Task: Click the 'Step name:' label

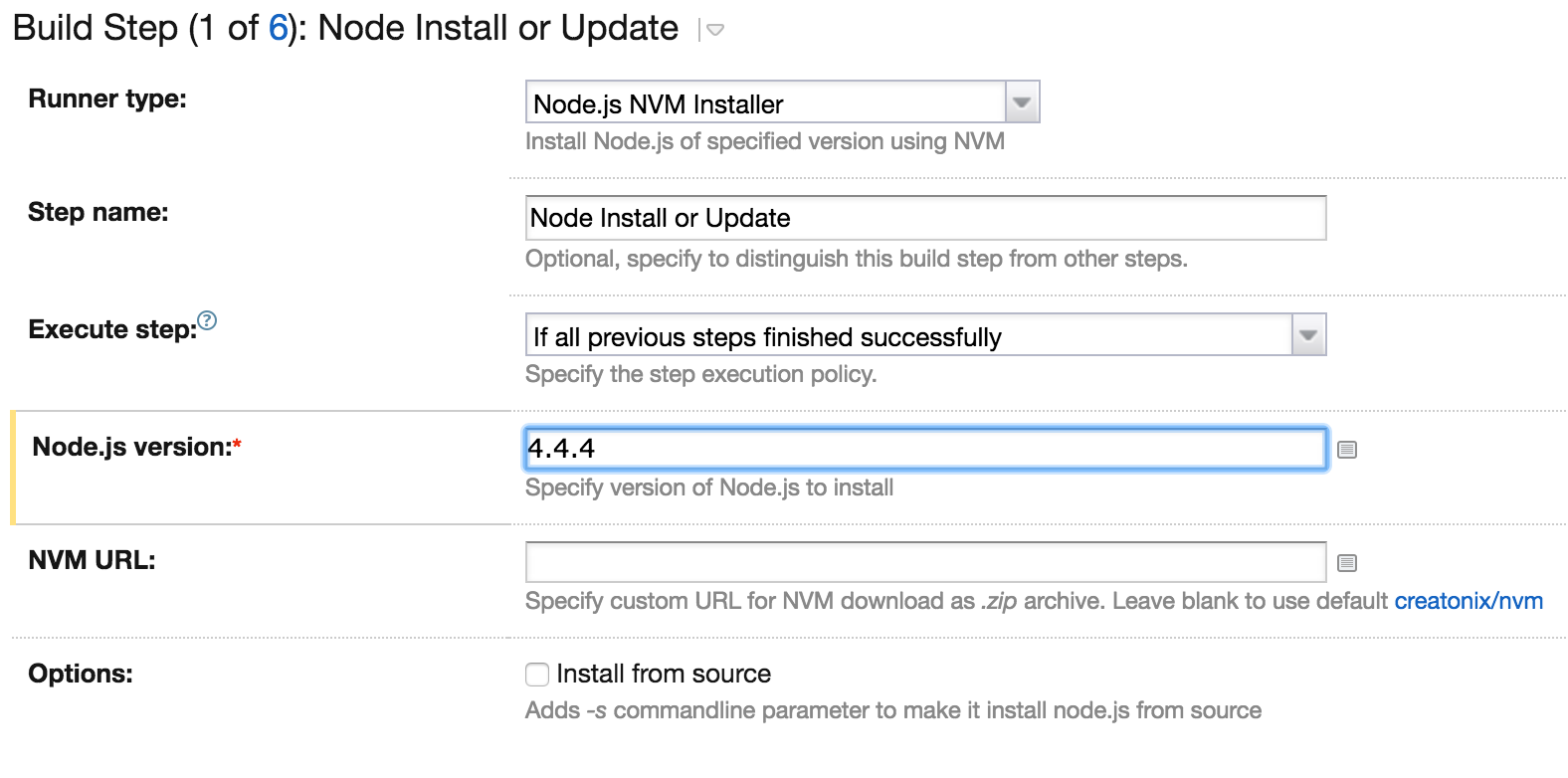Action: click(98, 212)
